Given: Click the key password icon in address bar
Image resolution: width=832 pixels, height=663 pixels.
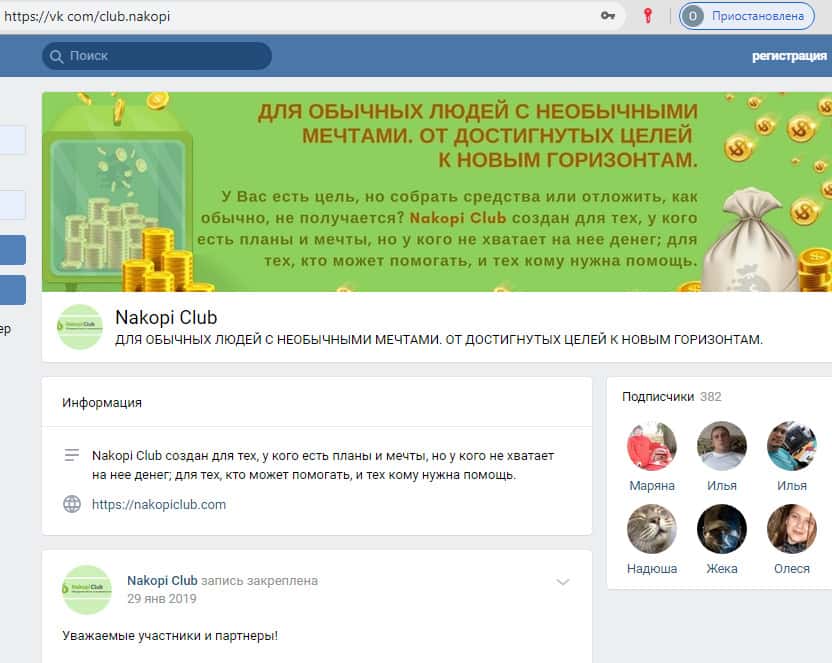Looking at the screenshot, I should (608, 16).
